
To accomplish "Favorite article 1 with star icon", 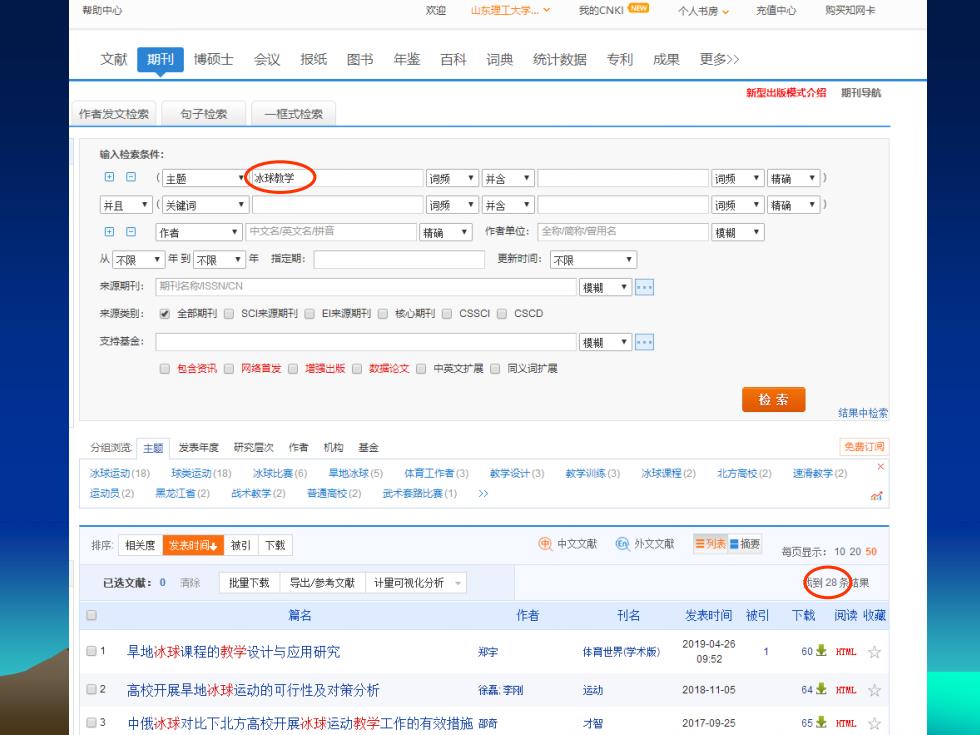I will pyautogui.click(x=874, y=652).
